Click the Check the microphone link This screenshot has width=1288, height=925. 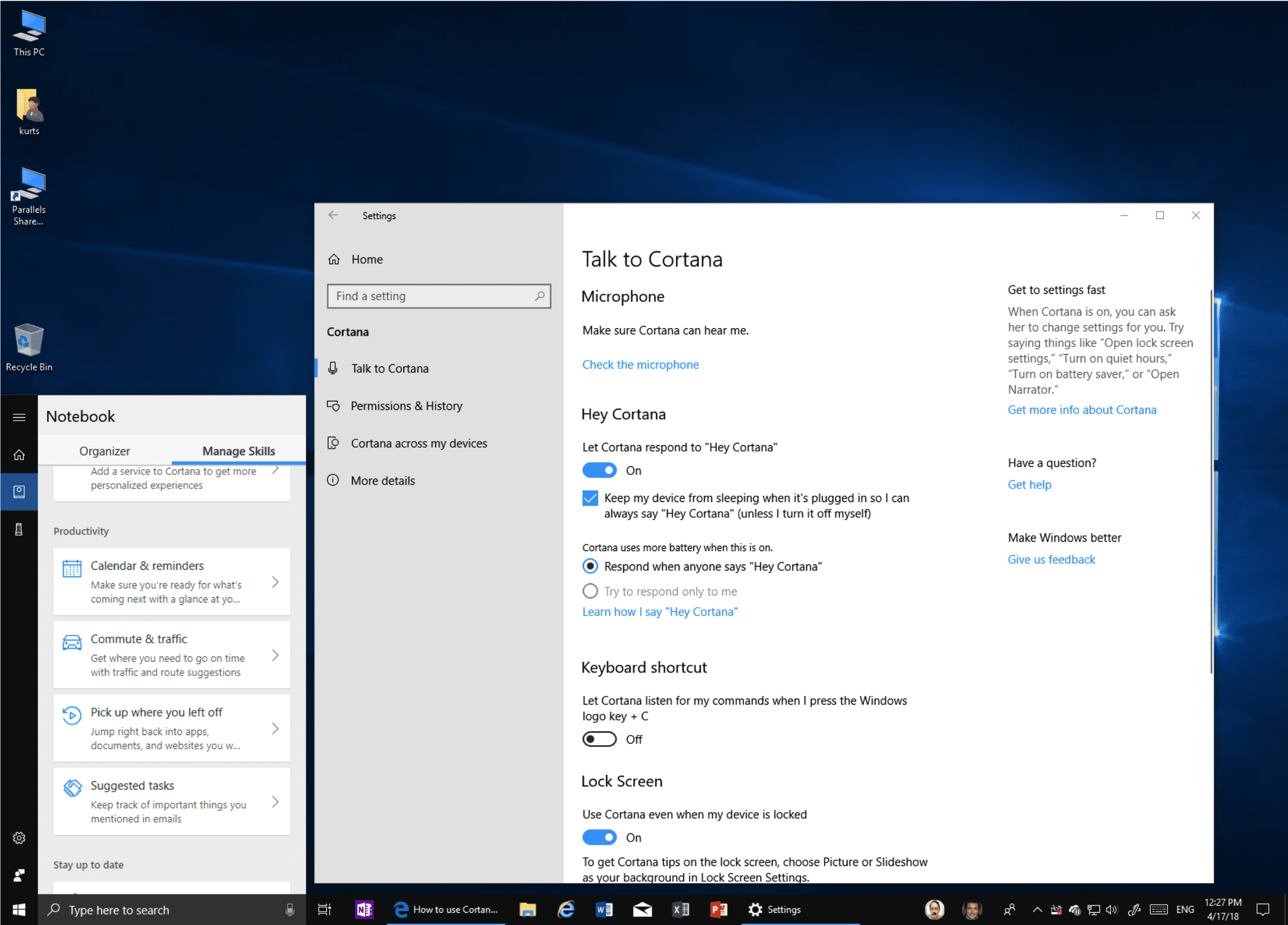click(641, 364)
